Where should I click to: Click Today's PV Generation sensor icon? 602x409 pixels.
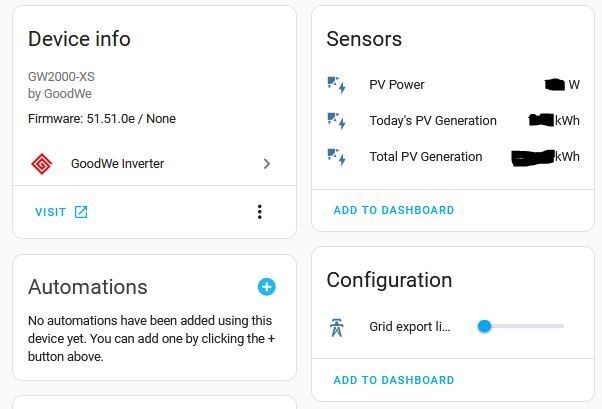click(x=337, y=121)
